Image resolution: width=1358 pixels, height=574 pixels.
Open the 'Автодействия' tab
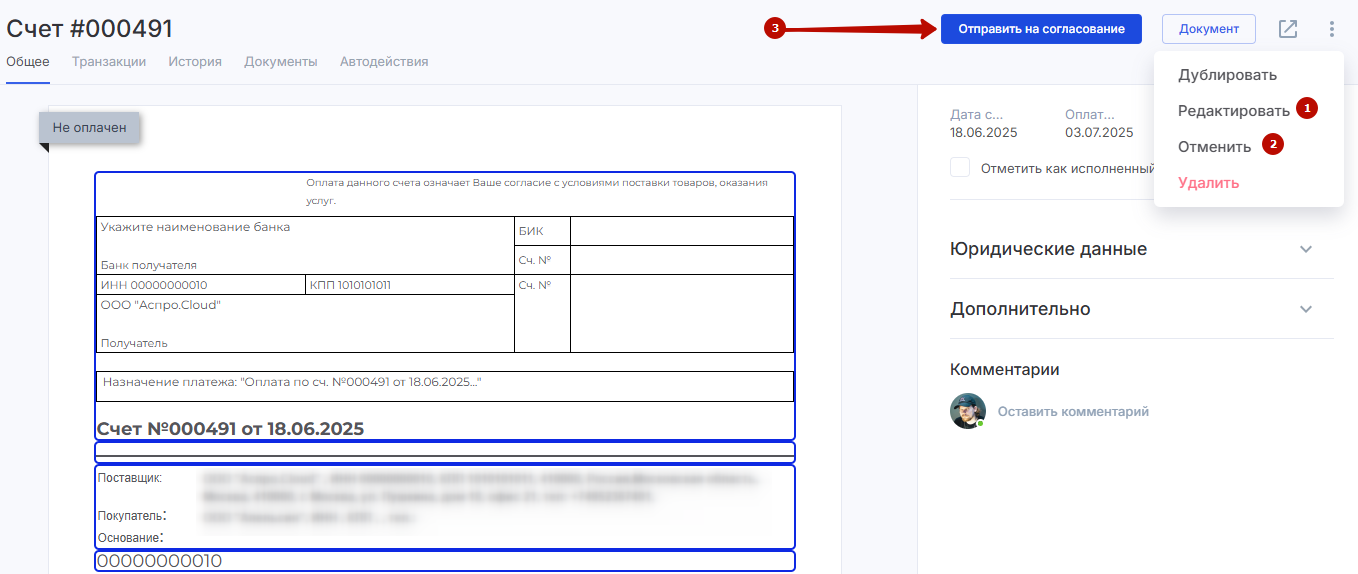[x=384, y=62]
